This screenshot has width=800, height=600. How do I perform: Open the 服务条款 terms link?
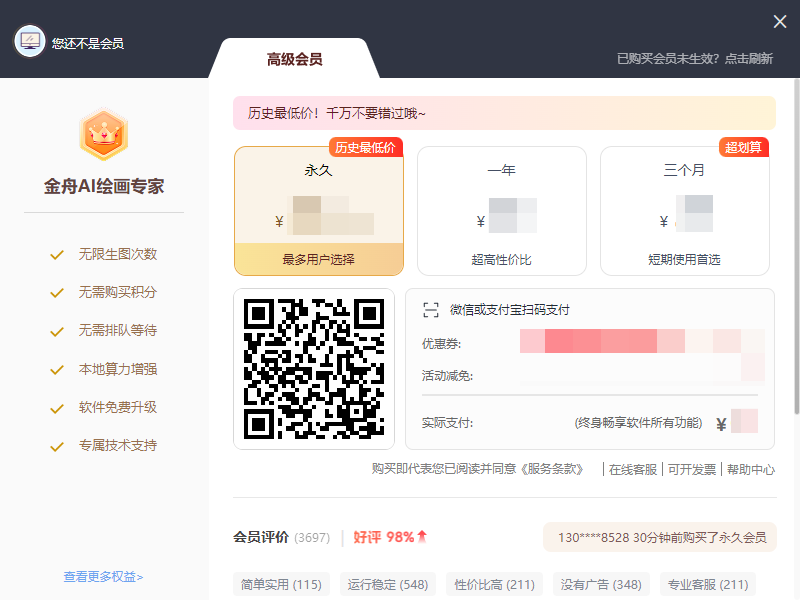(551, 469)
